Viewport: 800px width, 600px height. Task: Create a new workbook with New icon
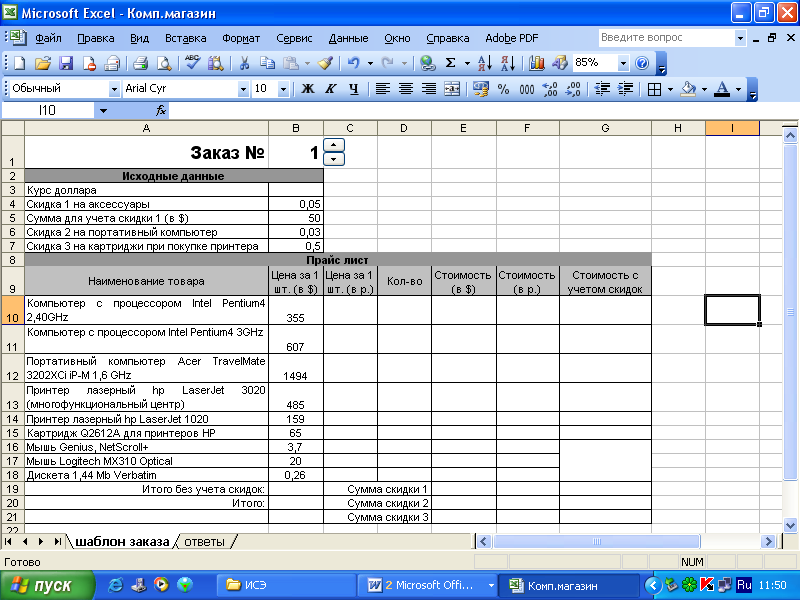(x=19, y=63)
